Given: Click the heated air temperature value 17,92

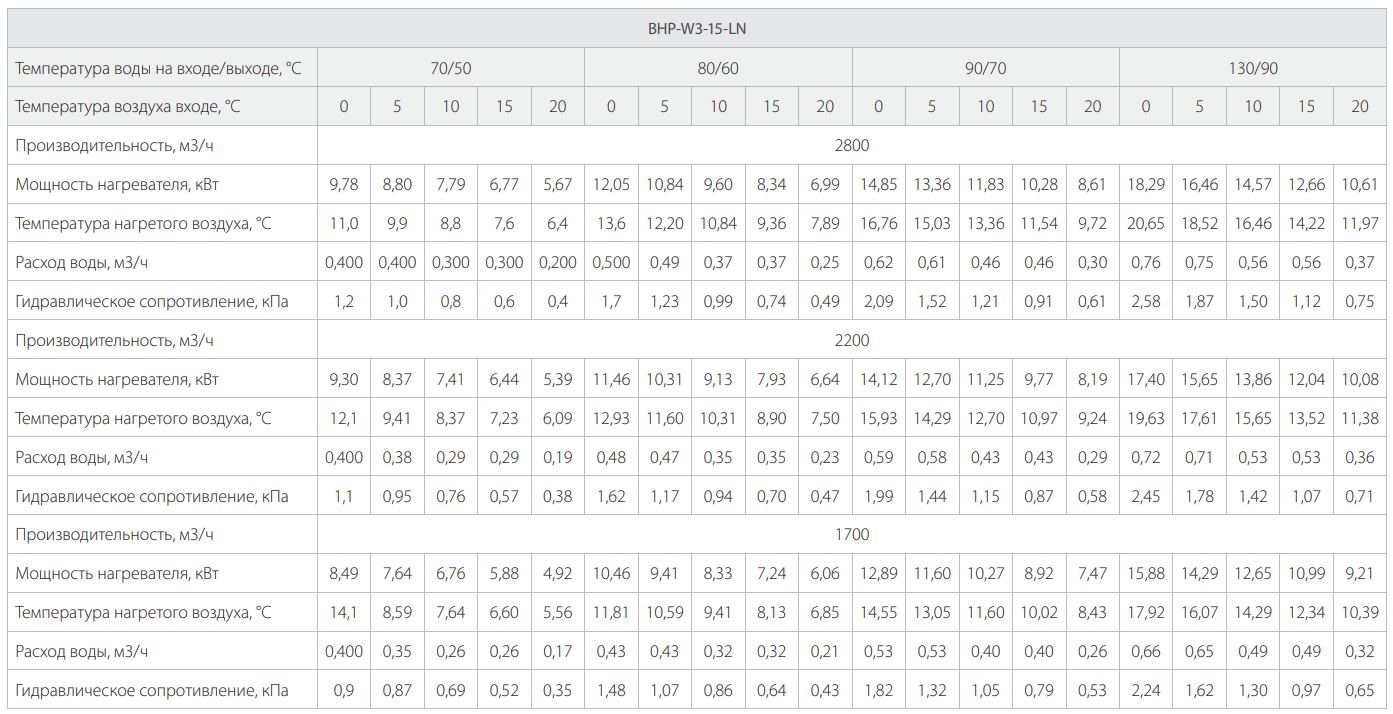Looking at the screenshot, I should [x=1146, y=612].
